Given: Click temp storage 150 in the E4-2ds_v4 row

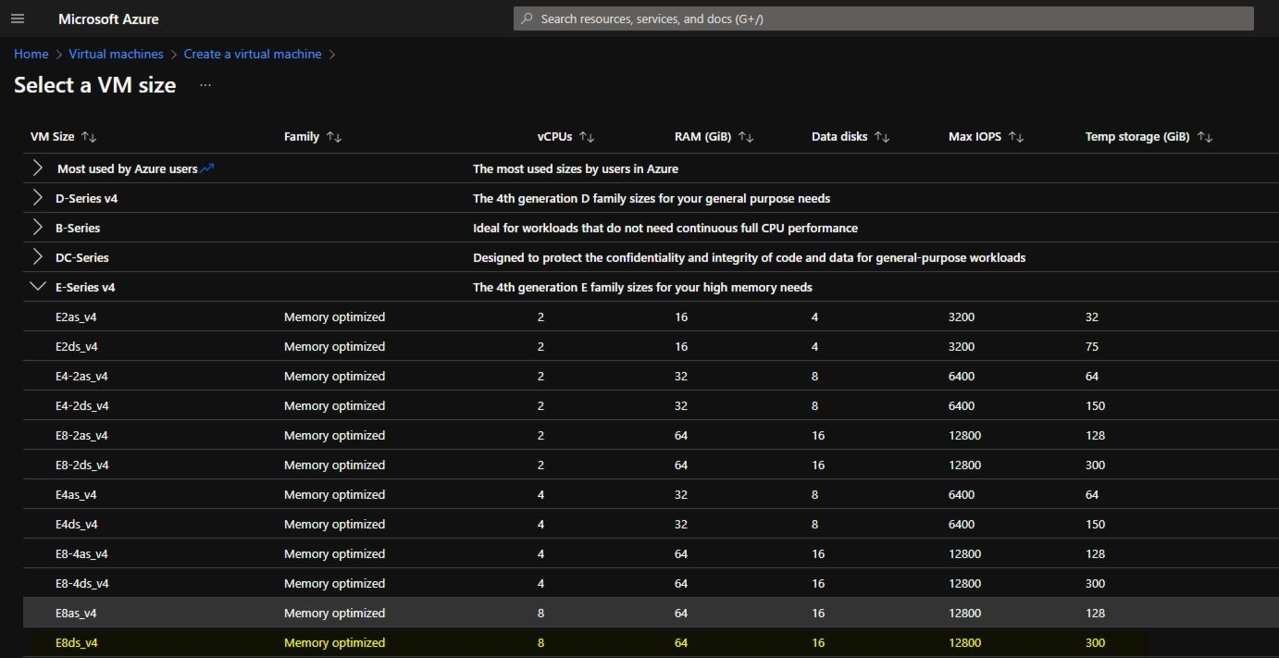Looking at the screenshot, I should [1095, 406].
